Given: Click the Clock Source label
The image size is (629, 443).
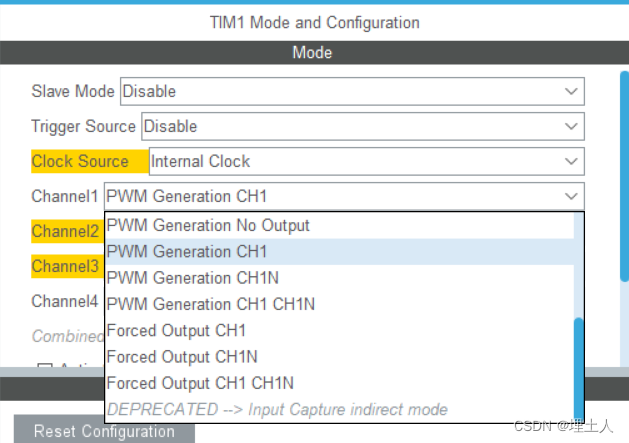Looking at the screenshot, I should click(x=80, y=161).
